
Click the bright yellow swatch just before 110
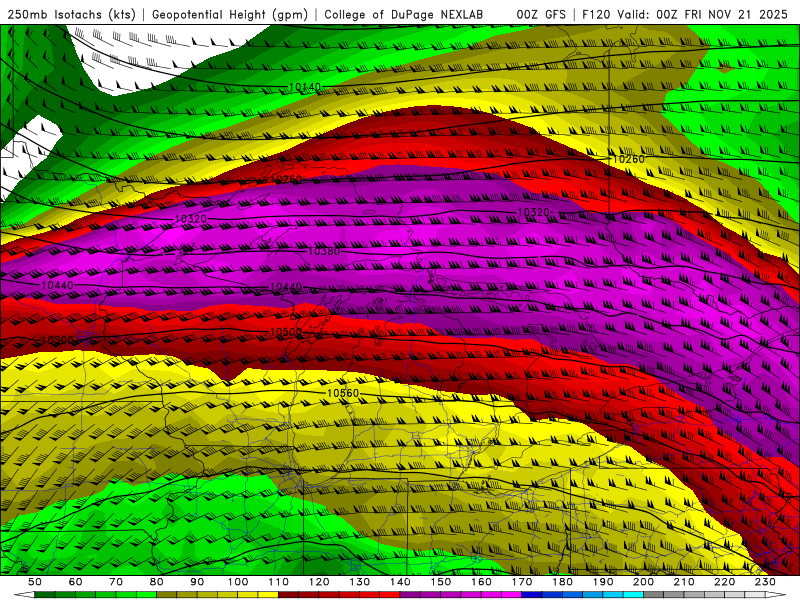[268, 595]
